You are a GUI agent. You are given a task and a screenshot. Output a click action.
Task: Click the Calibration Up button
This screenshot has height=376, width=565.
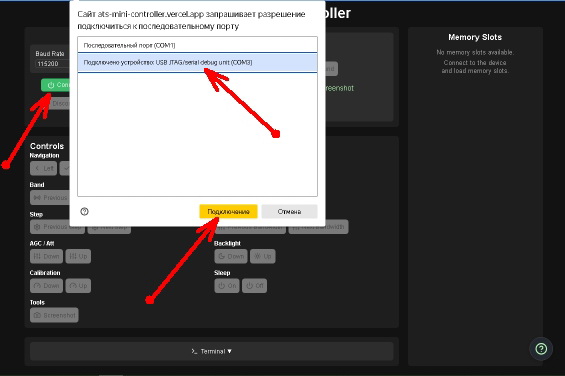[x=78, y=286]
